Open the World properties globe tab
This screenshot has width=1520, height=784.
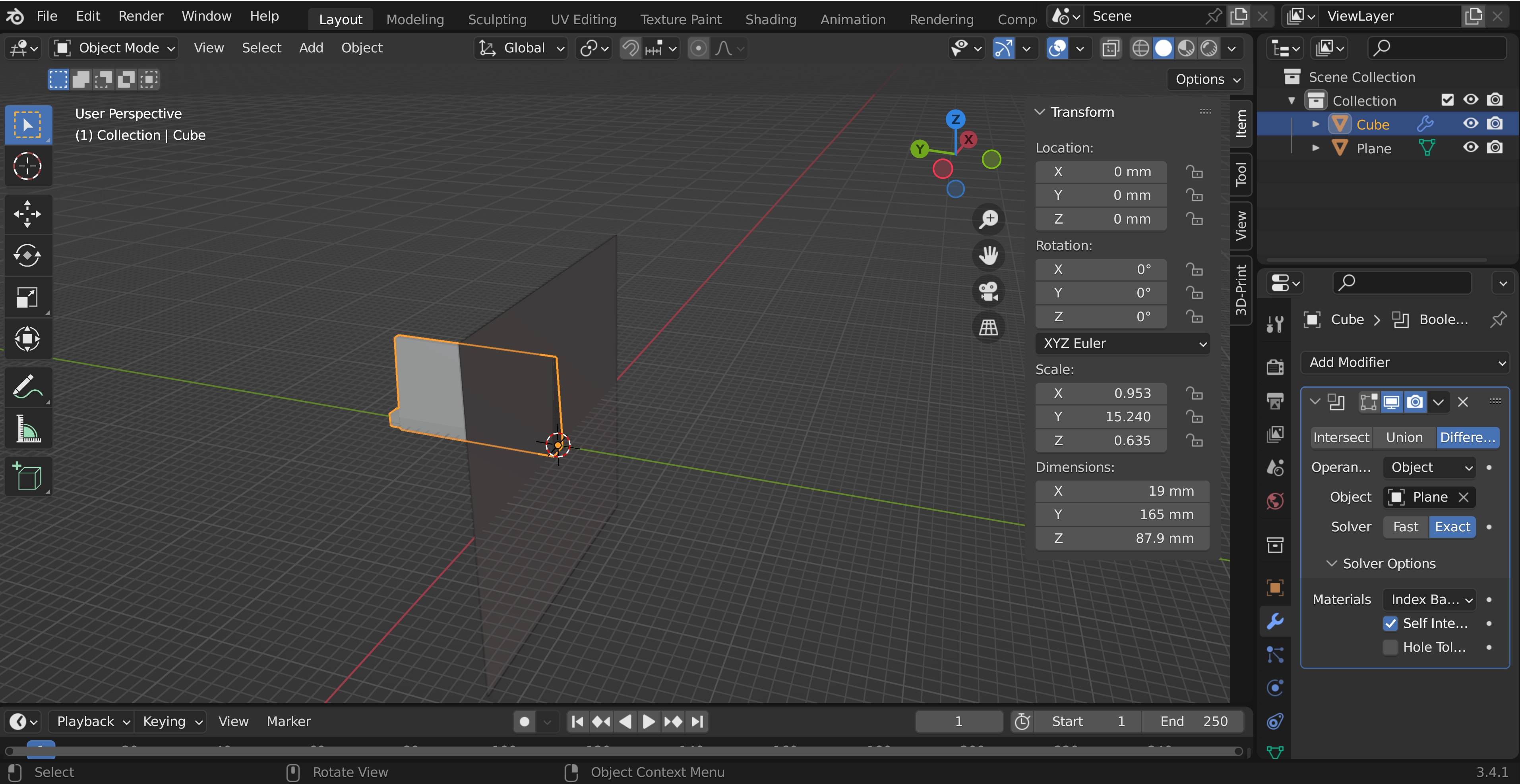pyautogui.click(x=1275, y=502)
